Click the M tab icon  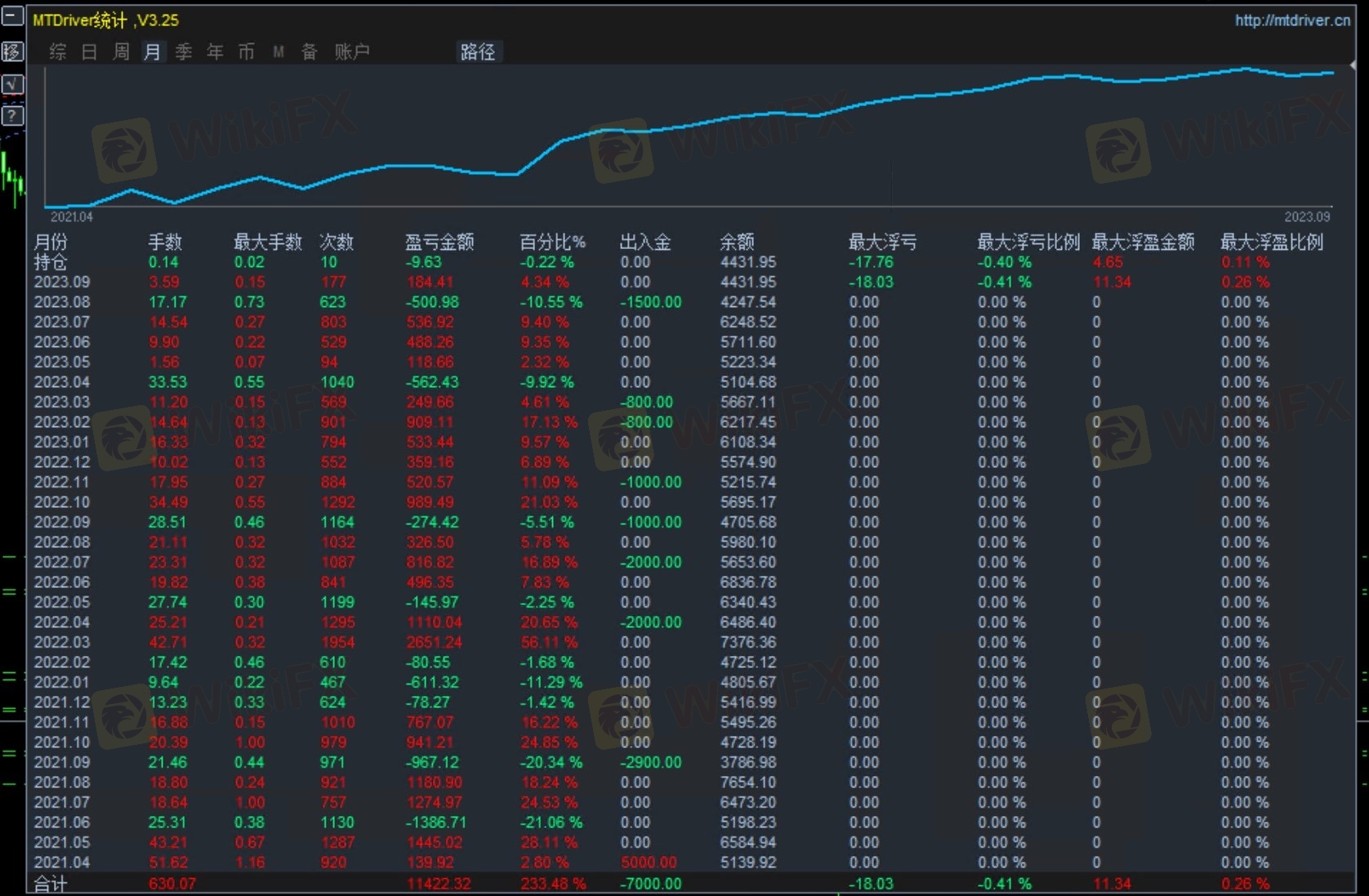279,52
